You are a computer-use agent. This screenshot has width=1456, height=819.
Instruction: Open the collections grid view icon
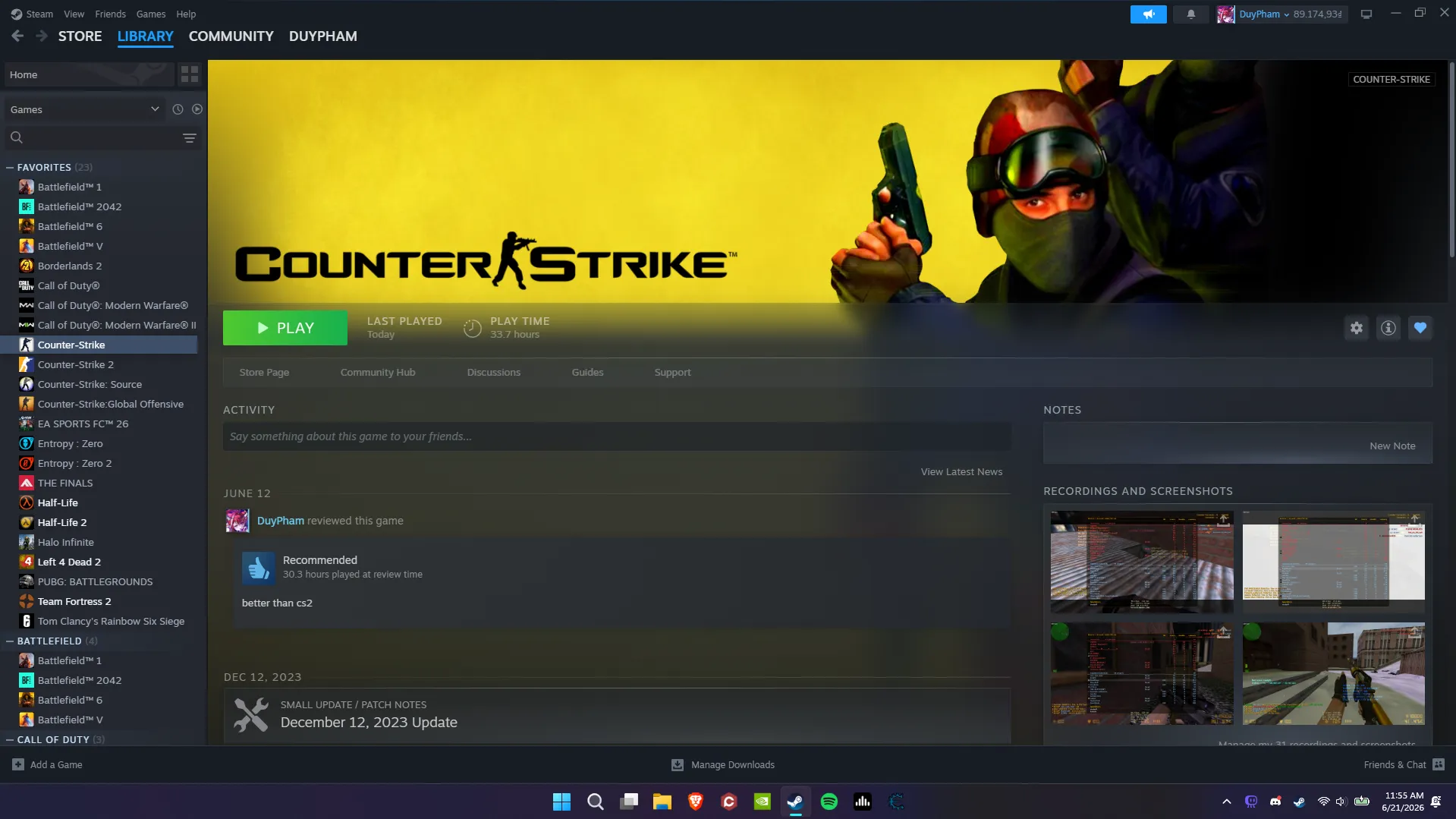click(190, 74)
